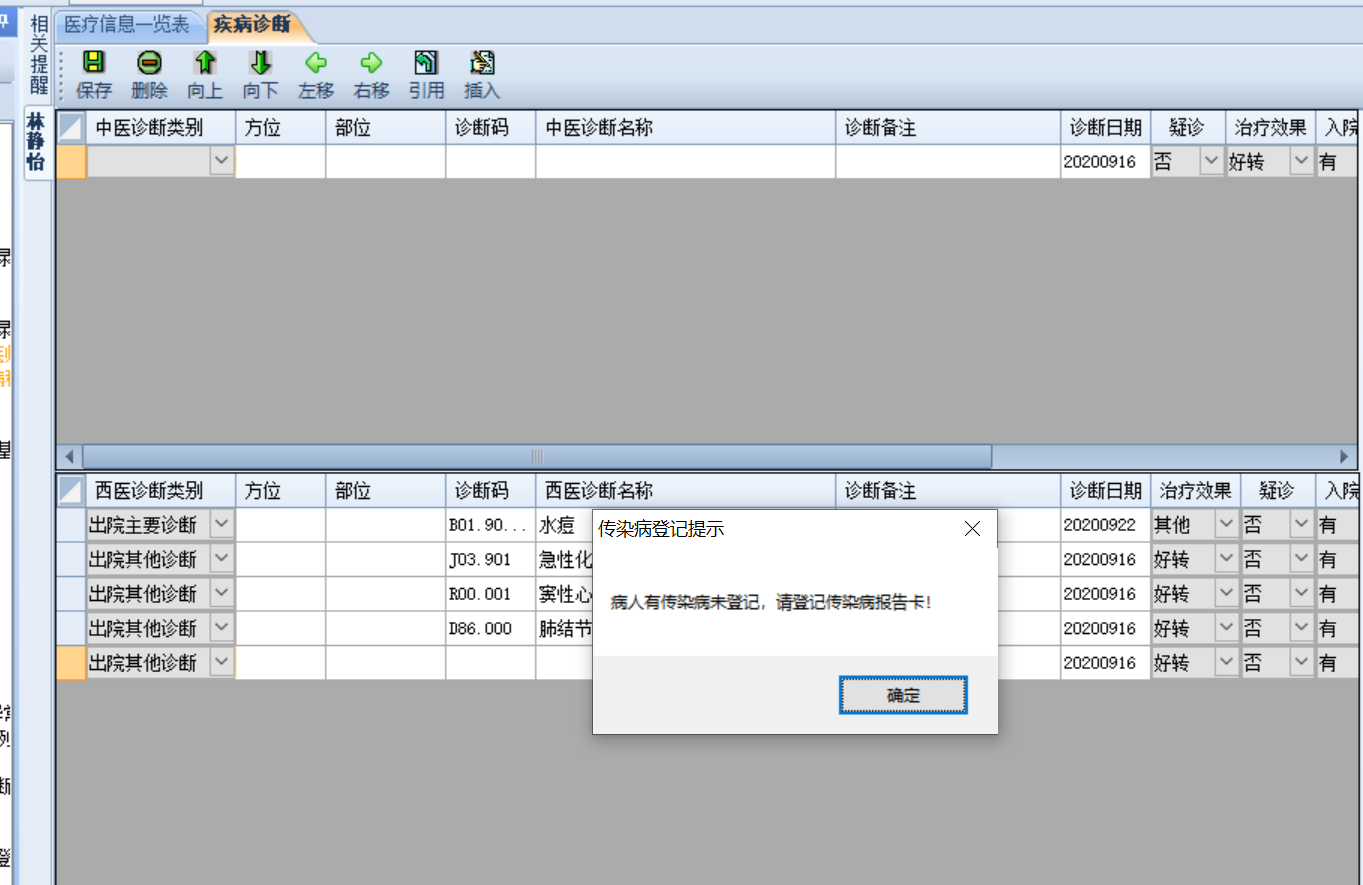Click the 水痘 diagnosis name cell
This screenshot has height=885, width=1363.
565,524
